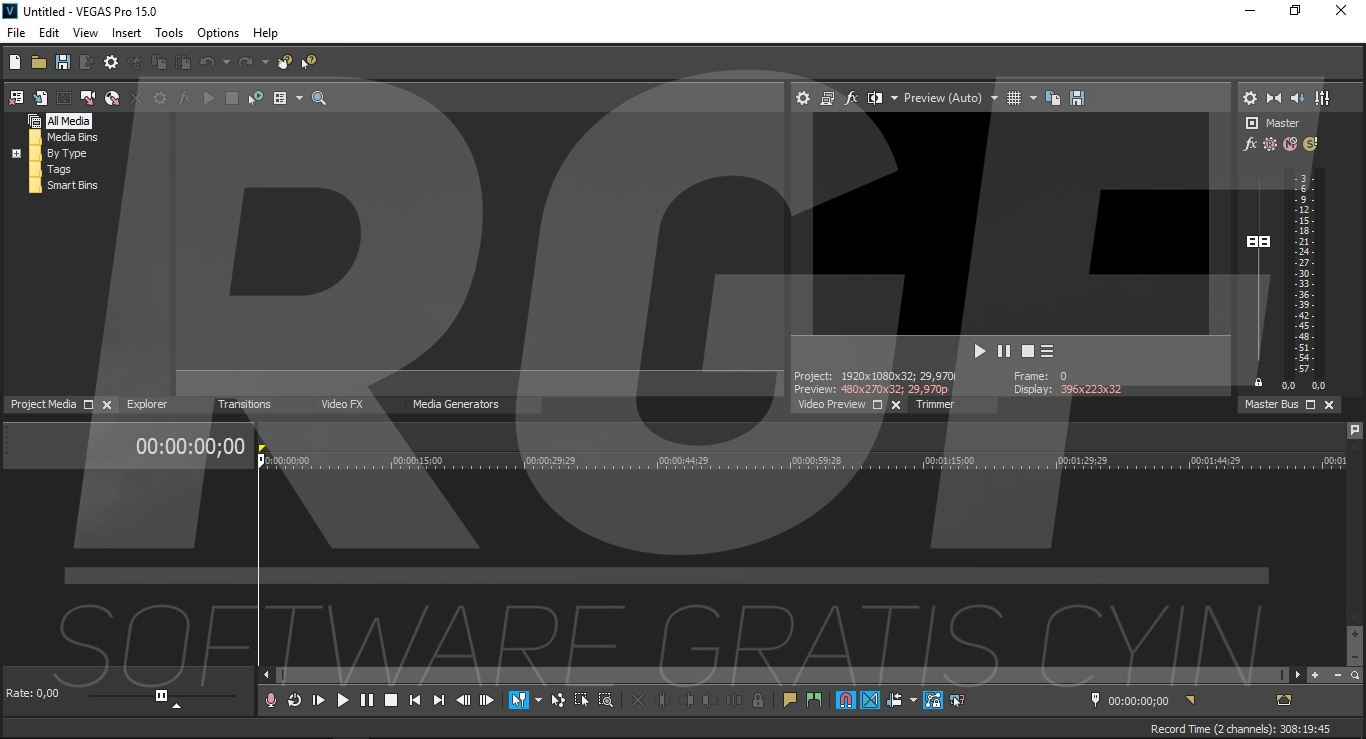
Task: Toggle Loop Playback in the transport bar
Action: coord(294,700)
